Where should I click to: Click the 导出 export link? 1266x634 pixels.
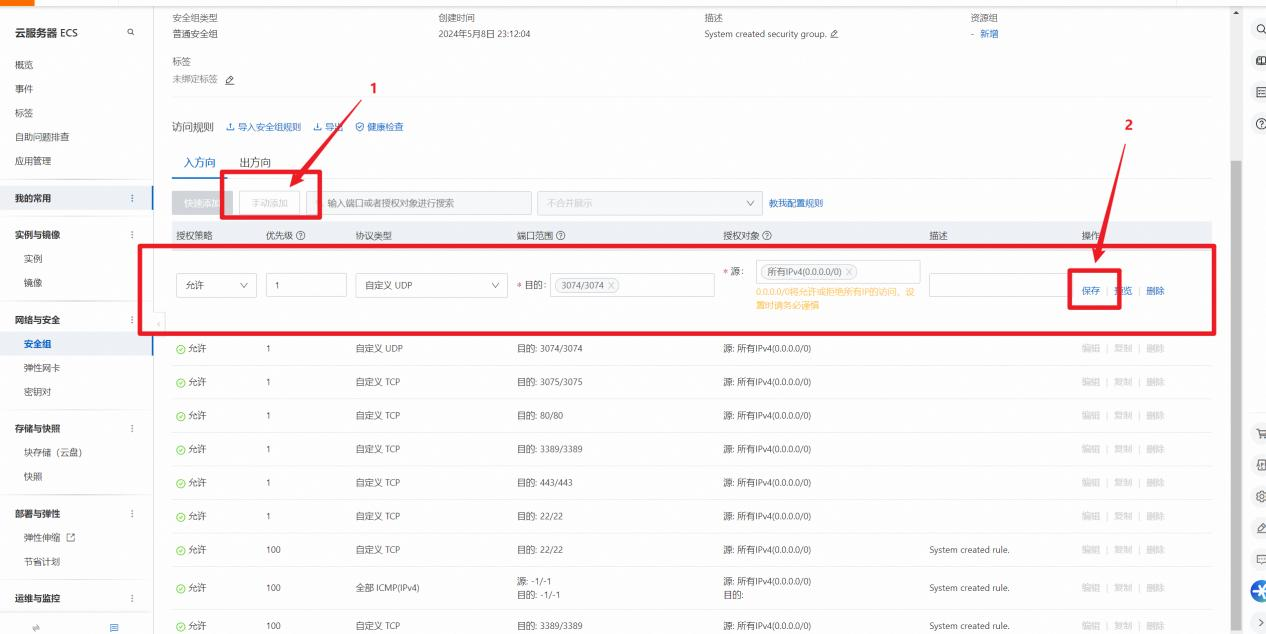[x=328, y=127]
